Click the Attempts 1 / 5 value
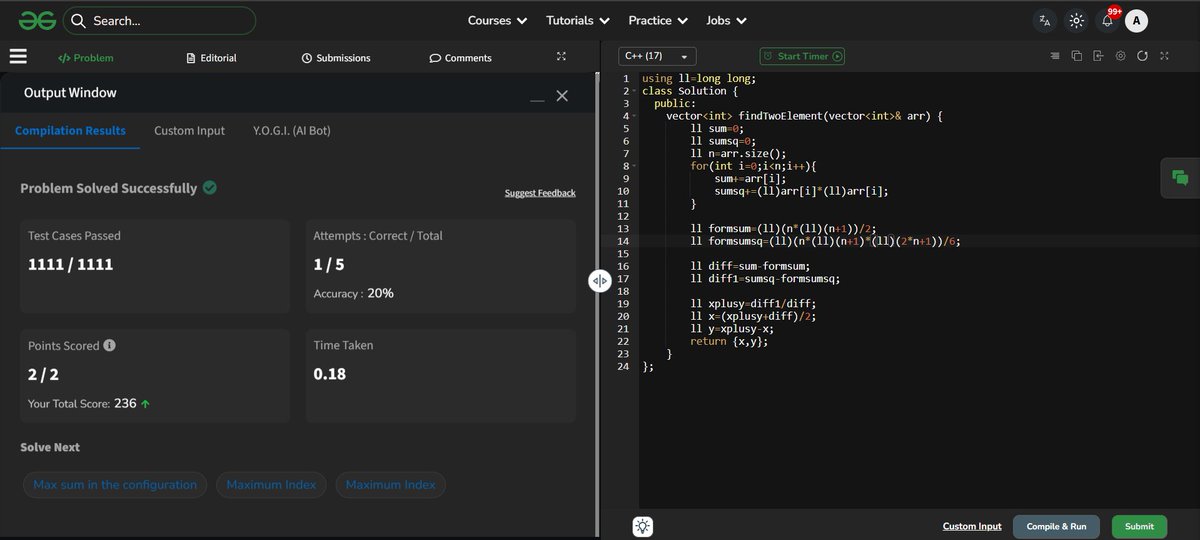 pyautogui.click(x=329, y=265)
